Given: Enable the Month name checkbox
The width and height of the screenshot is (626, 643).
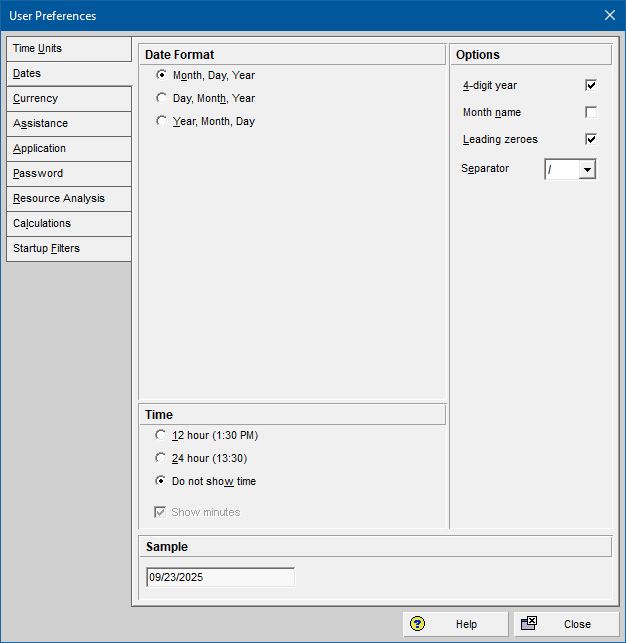Looking at the screenshot, I should click(x=591, y=113).
